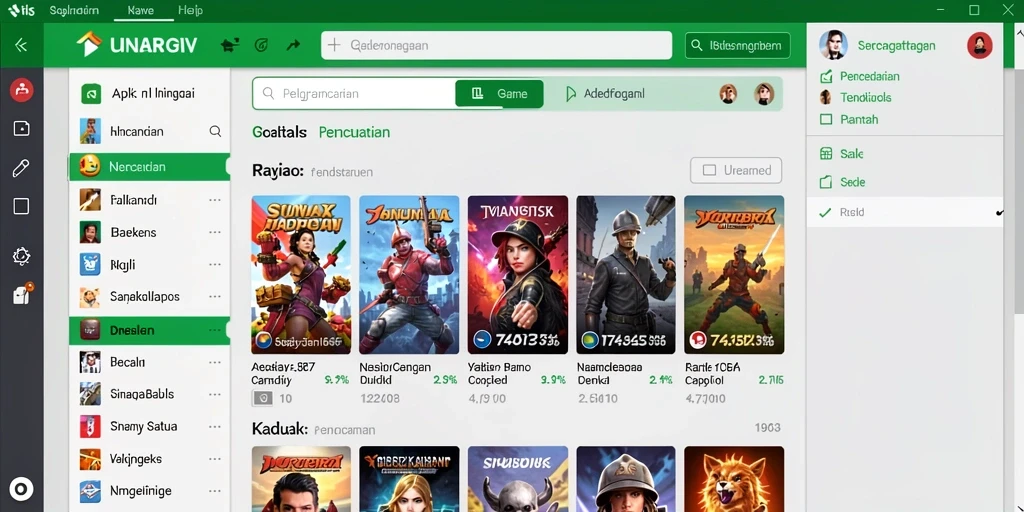
Task: Open options dots for Dneslen
Action: click(215, 330)
